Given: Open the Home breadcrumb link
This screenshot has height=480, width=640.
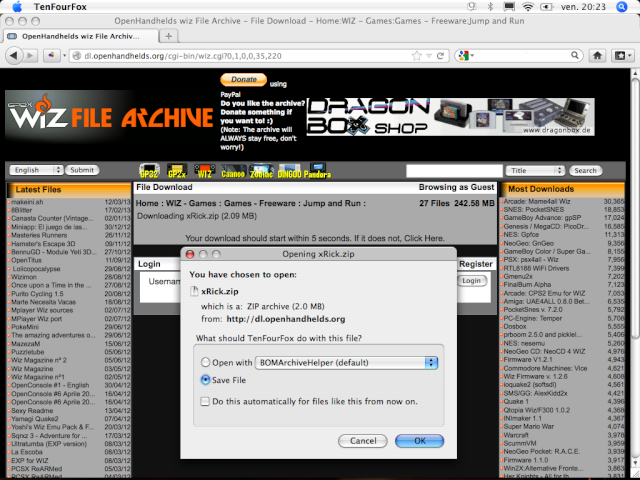Looking at the screenshot, I should [x=147, y=203].
